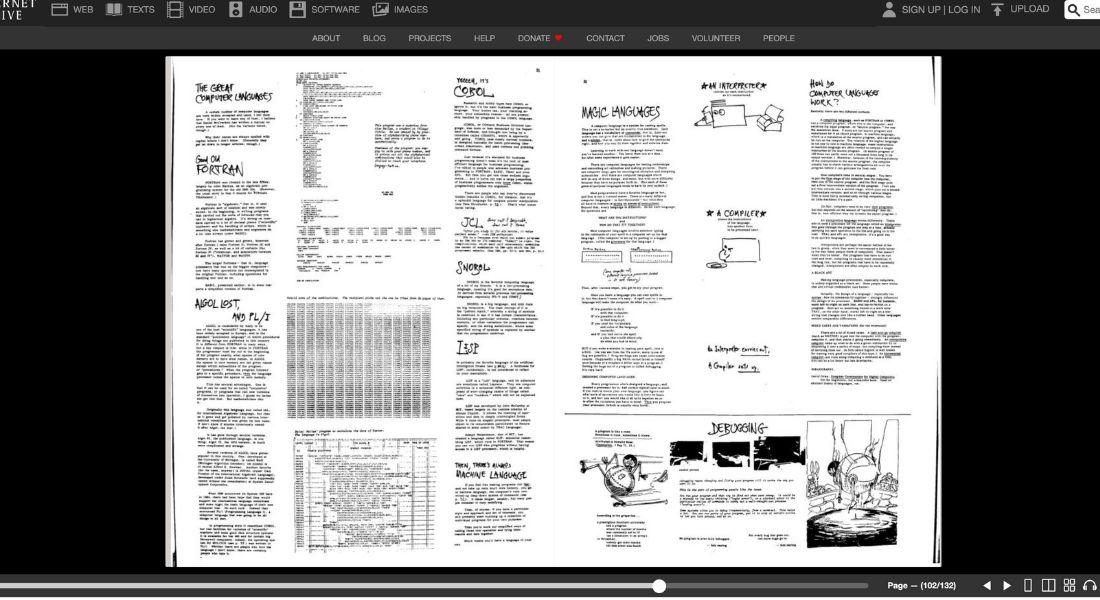Open the Texts section
This screenshot has width=1100, height=600.
pos(130,9)
